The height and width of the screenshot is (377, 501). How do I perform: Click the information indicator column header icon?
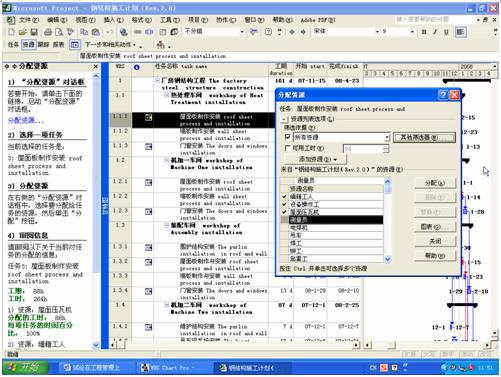(136, 67)
